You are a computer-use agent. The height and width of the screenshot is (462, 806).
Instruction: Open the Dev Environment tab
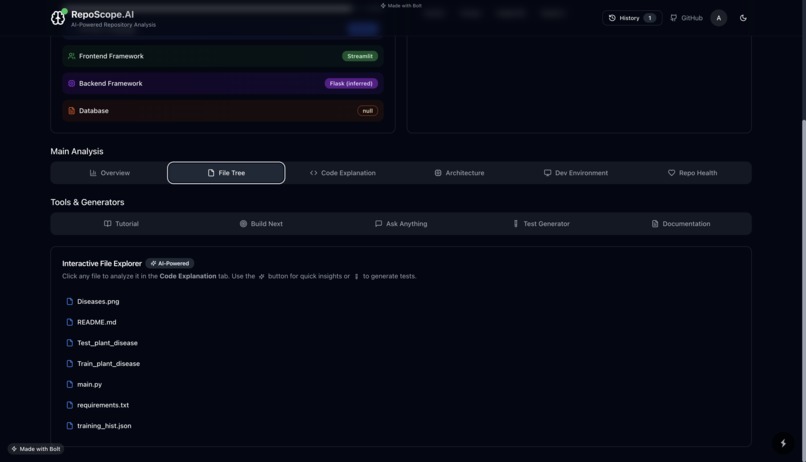[x=576, y=173]
